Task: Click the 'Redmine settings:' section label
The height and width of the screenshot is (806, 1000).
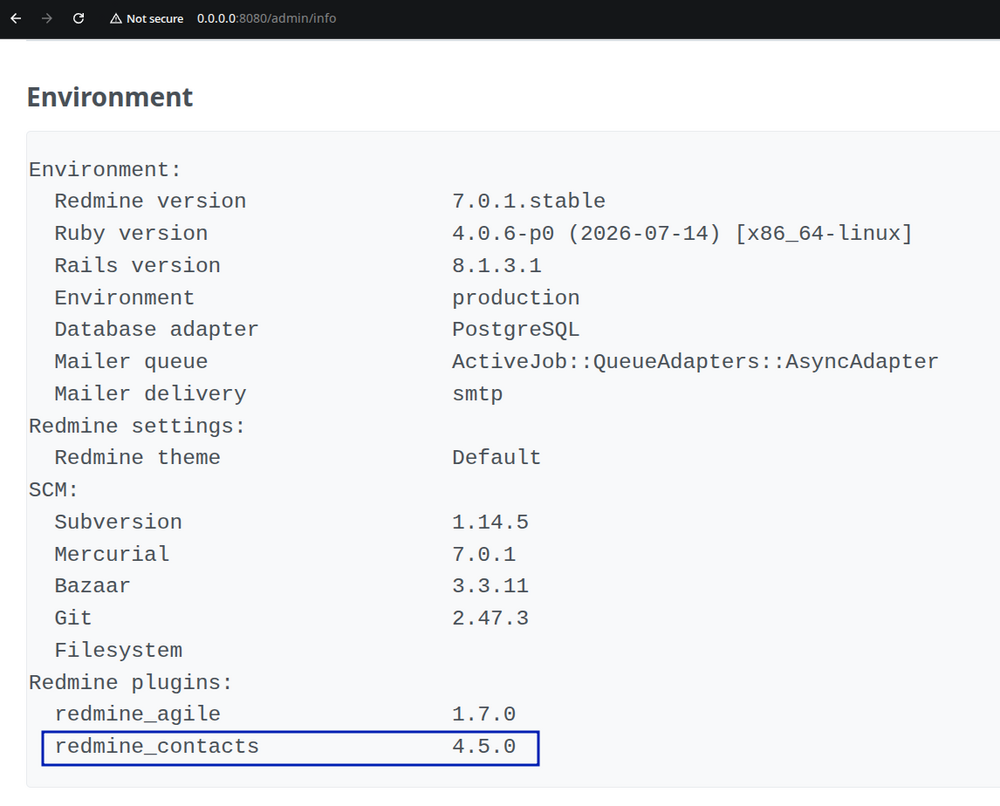Action: [137, 426]
